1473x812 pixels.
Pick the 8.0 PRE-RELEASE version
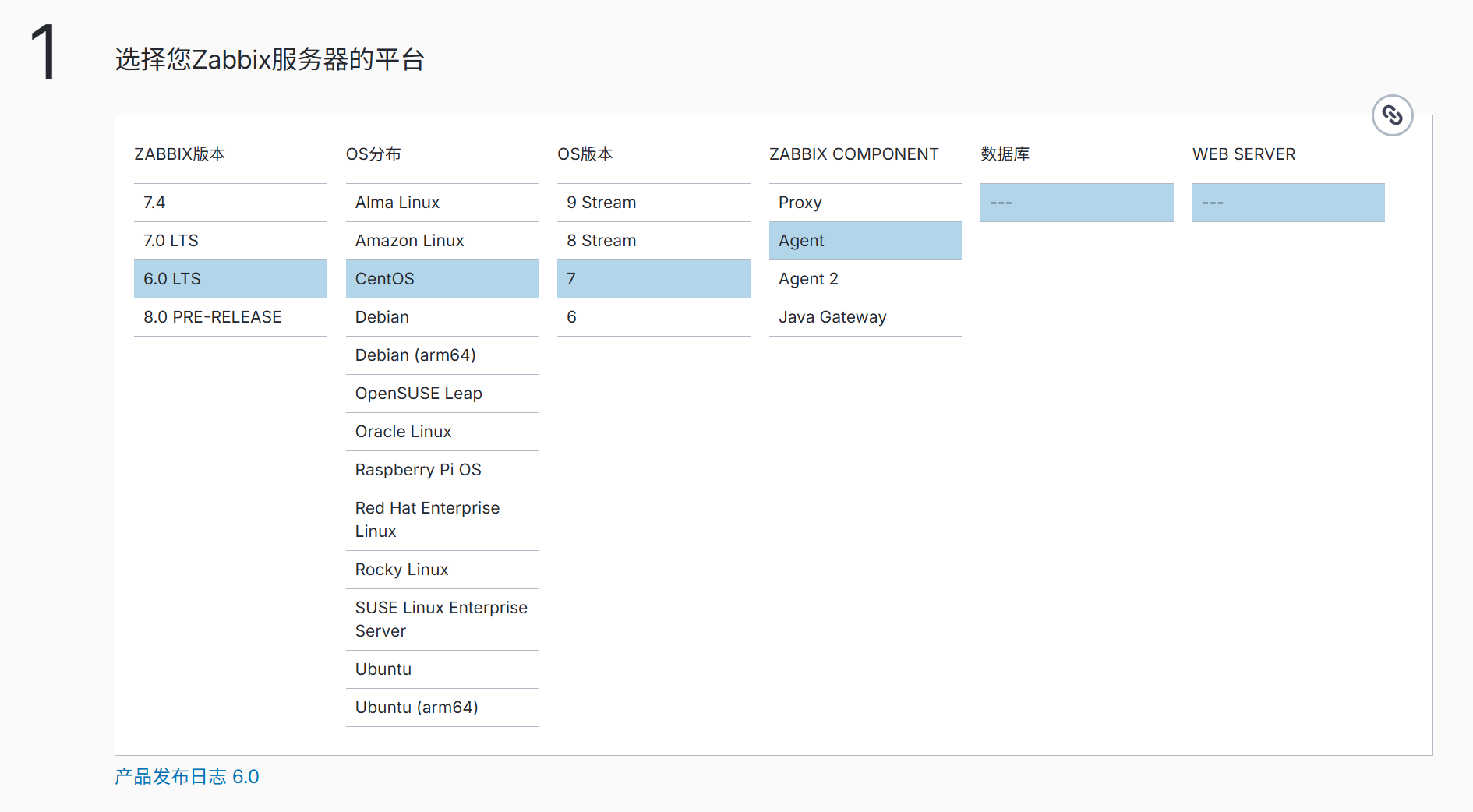click(230, 317)
